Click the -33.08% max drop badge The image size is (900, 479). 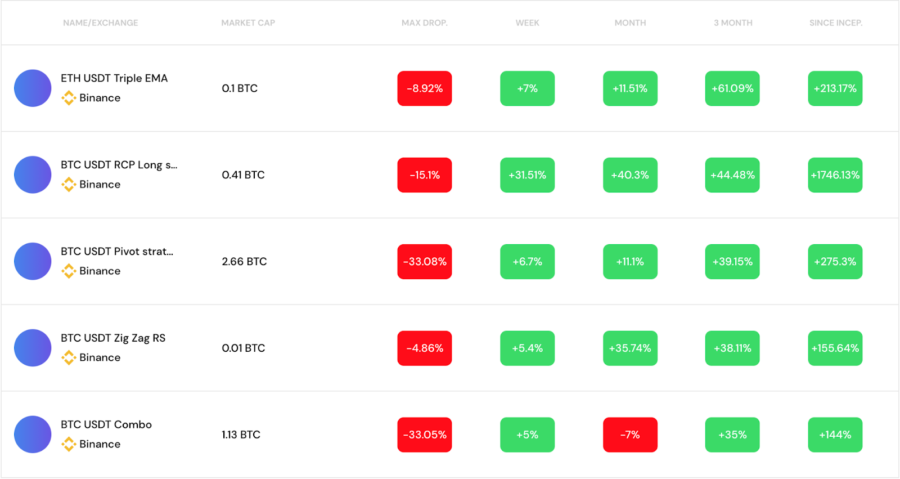click(x=425, y=262)
